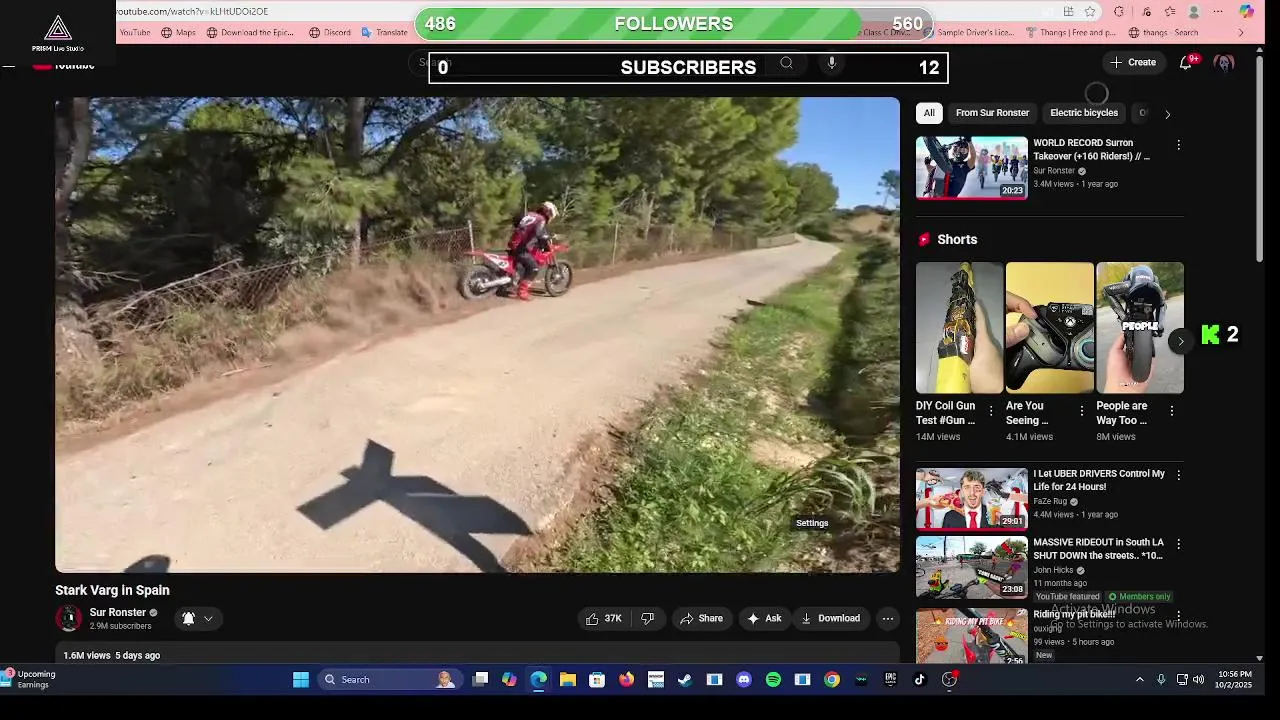Show next Shorts with the arrow
Viewport: 1280px width, 720px height.
coord(1180,341)
